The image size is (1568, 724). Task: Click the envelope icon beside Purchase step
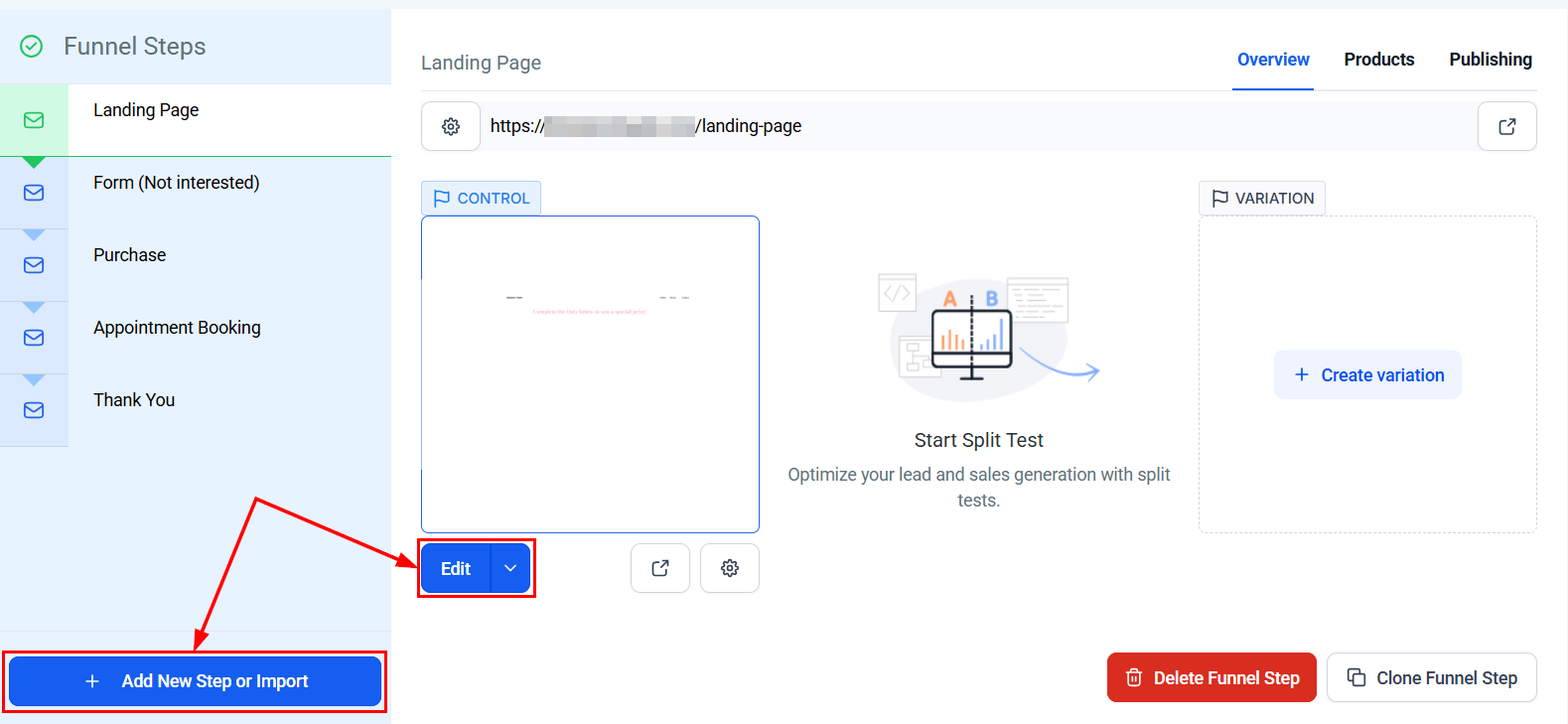(x=34, y=265)
